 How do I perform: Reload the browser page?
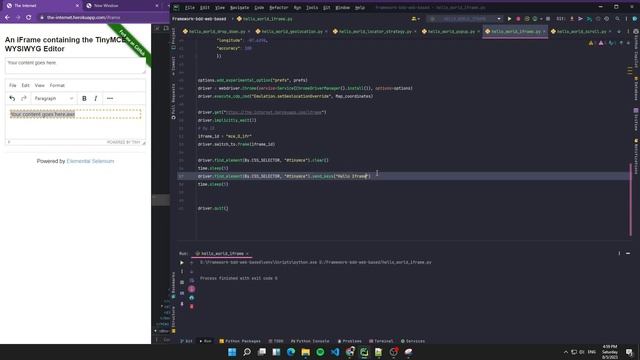point(29,18)
